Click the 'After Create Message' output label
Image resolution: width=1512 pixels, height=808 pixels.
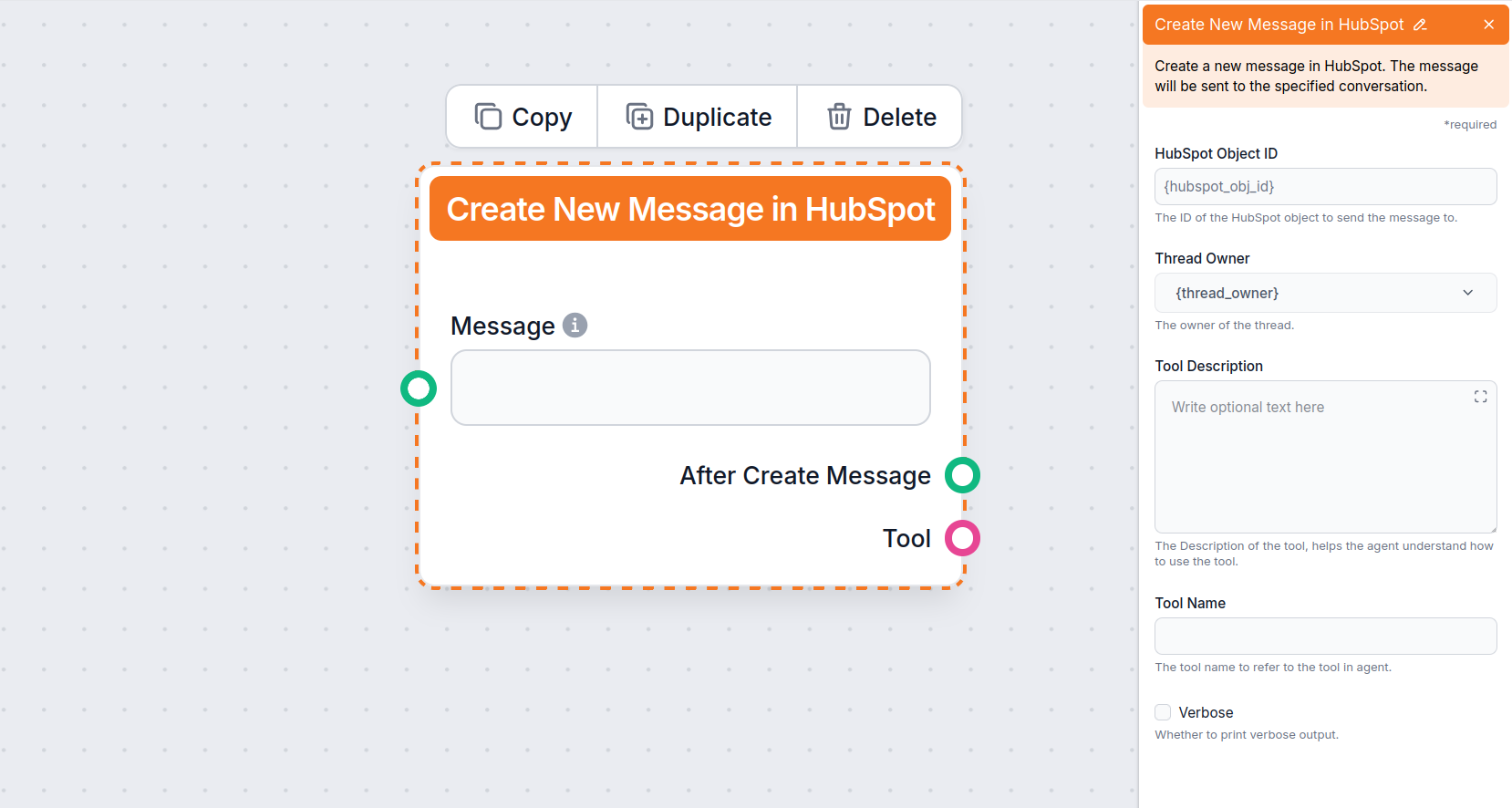click(x=805, y=475)
